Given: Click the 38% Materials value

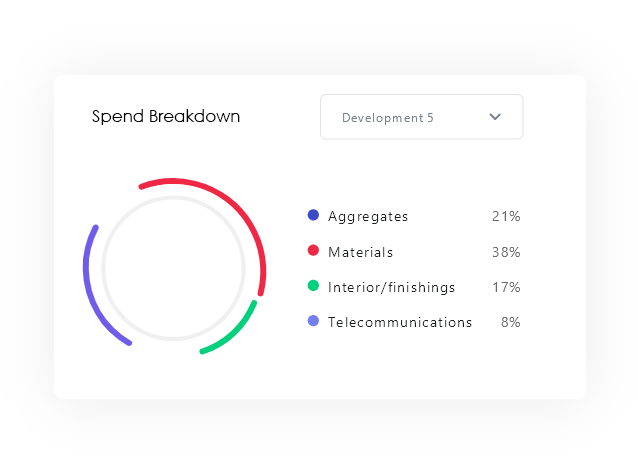Looking at the screenshot, I should tap(506, 252).
